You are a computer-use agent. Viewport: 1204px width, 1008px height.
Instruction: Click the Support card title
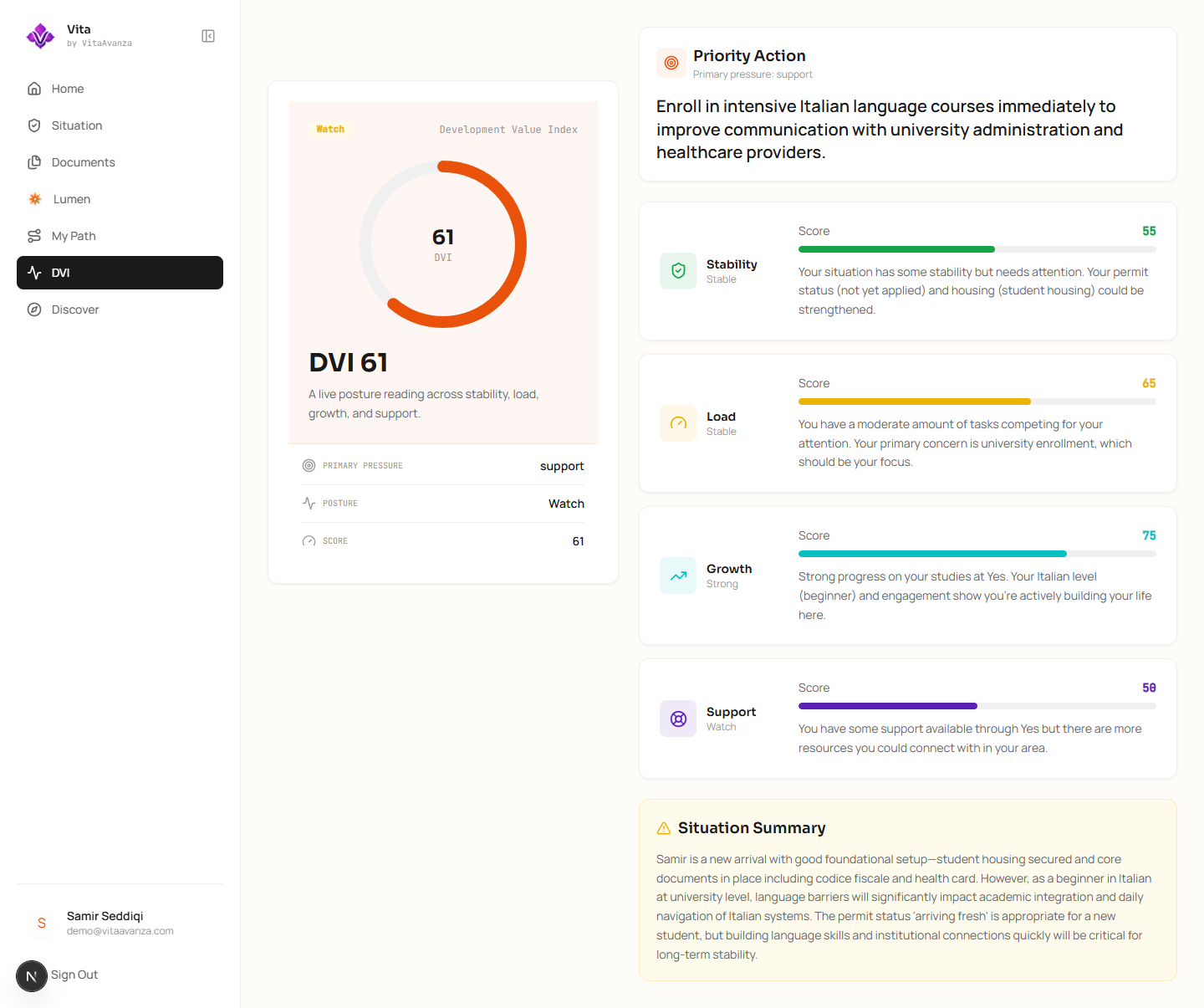click(731, 712)
